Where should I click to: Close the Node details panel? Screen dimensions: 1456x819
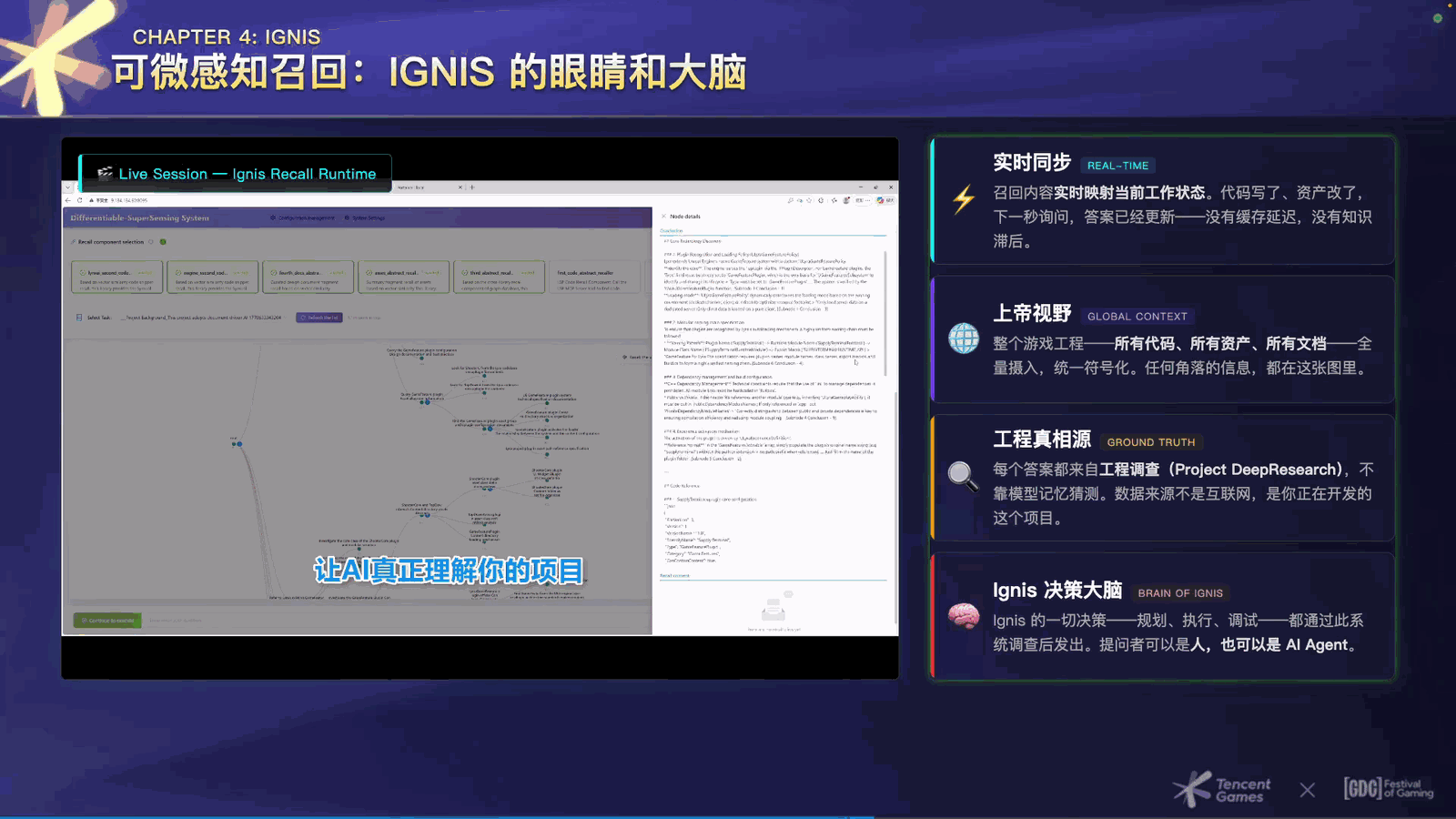tap(663, 216)
